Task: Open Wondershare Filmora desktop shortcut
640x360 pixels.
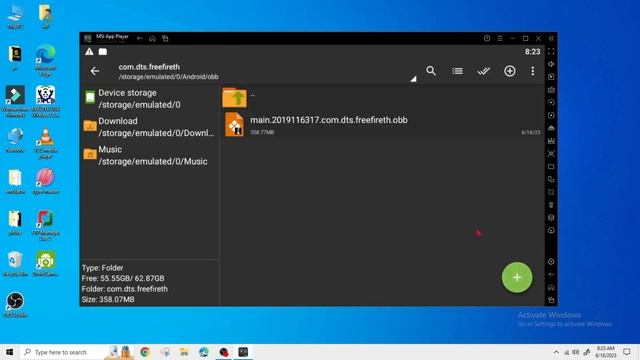Action: click(x=15, y=102)
